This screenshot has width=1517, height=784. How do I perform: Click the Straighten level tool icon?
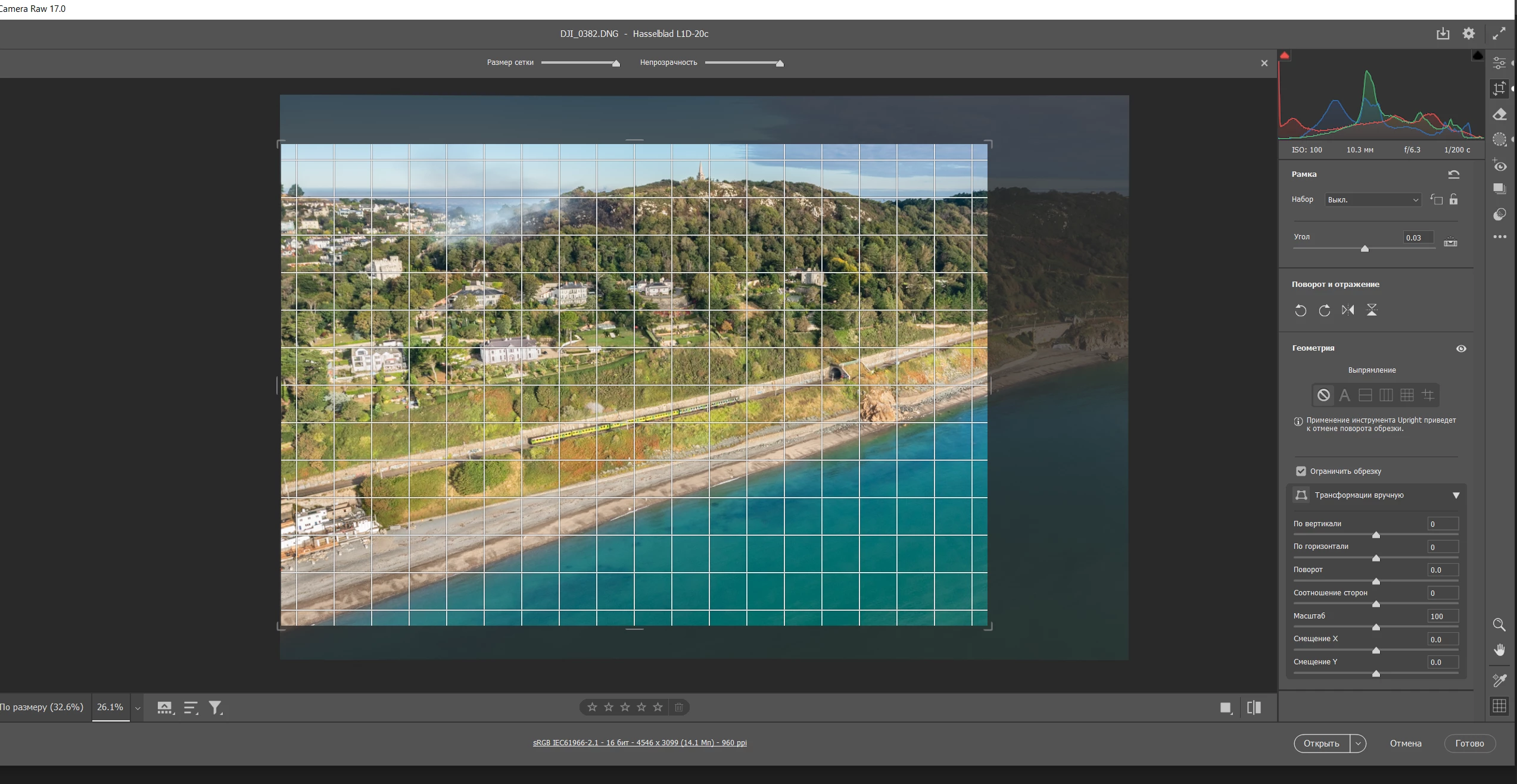pyautogui.click(x=1450, y=242)
